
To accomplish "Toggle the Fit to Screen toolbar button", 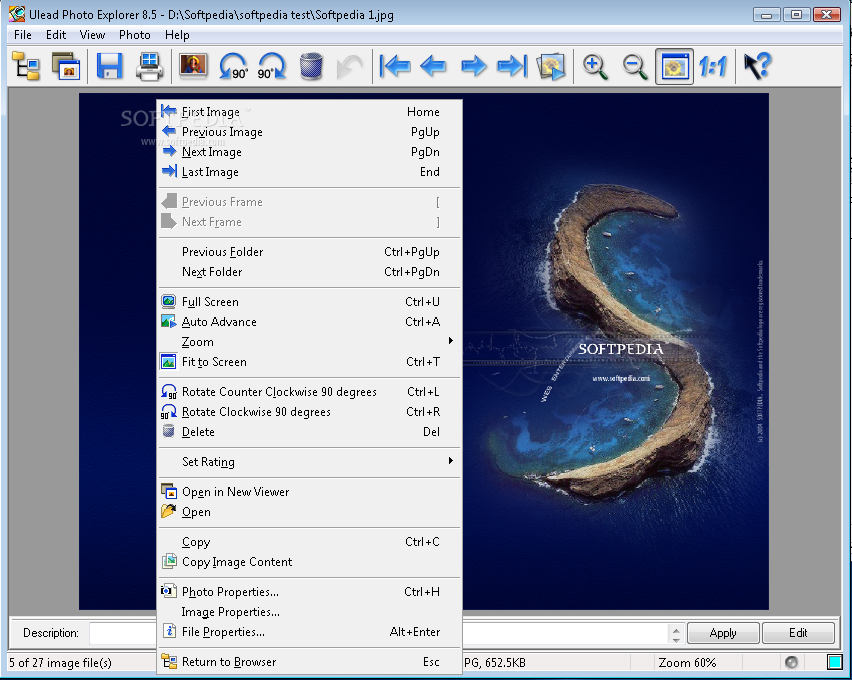I will point(674,66).
